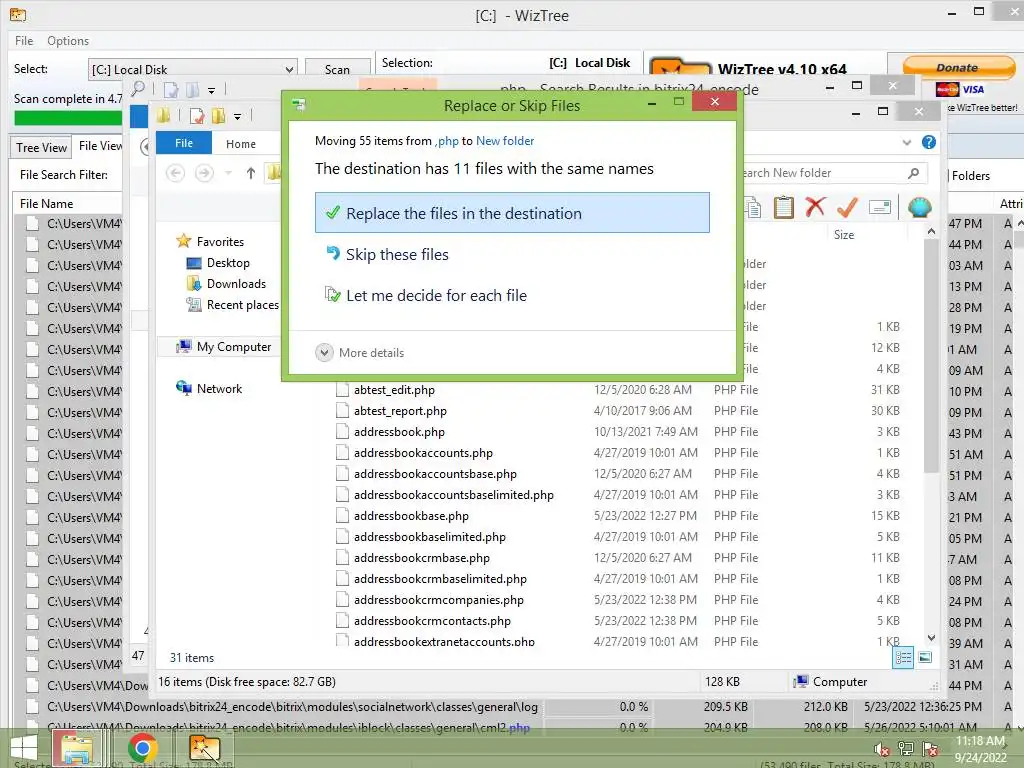Select Favorites in navigation pane
This screenshot has height=768, width=1024.
click(210, 242)
